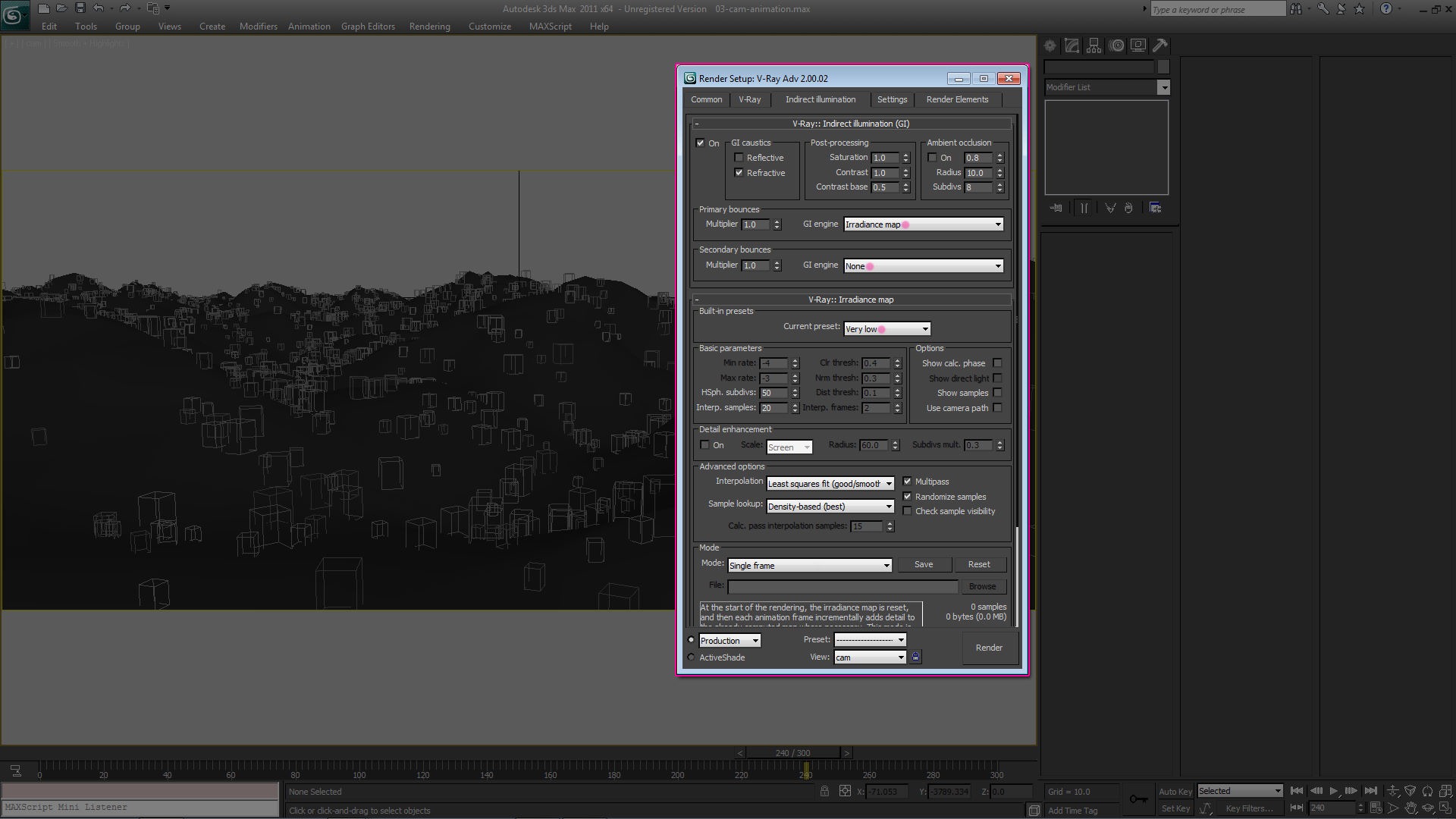Collapse the V-Ray Irradiance map rollout
The height and width of the screenshot is (819, 1456).
(851, 300)
